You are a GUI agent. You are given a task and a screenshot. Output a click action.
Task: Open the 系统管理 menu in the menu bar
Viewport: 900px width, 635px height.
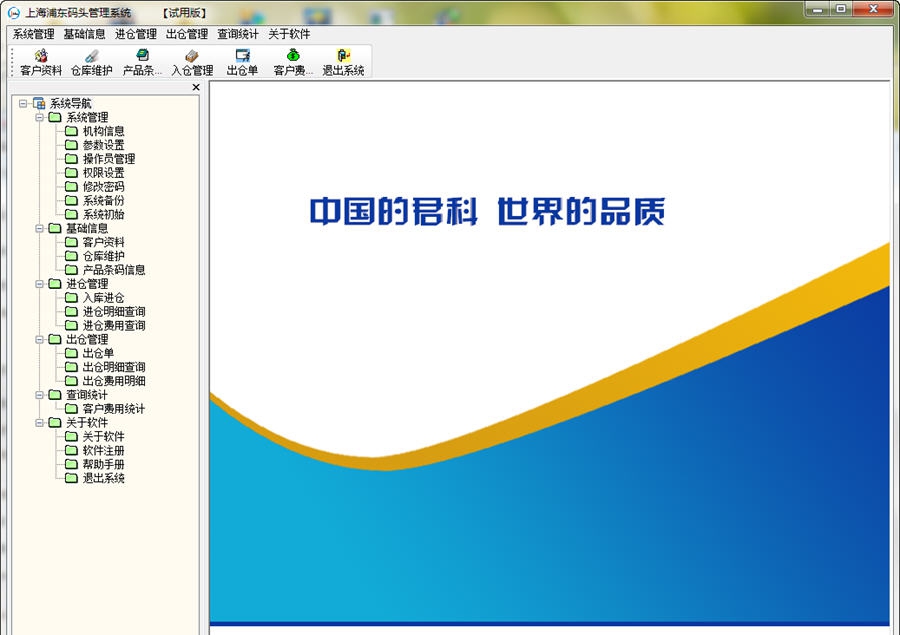pyautogui.click(x=33, y=34)
